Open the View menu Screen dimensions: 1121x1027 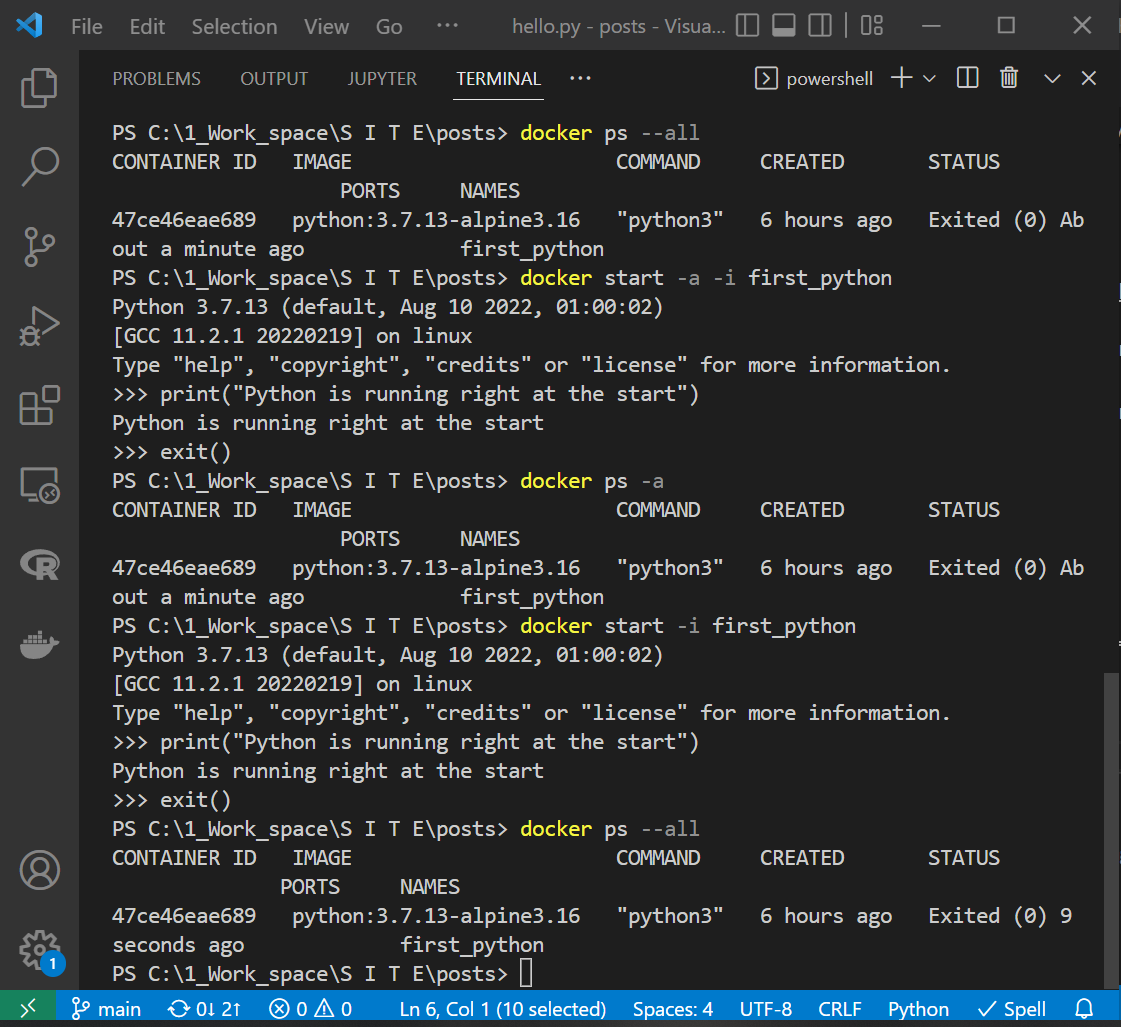point(326,26)
